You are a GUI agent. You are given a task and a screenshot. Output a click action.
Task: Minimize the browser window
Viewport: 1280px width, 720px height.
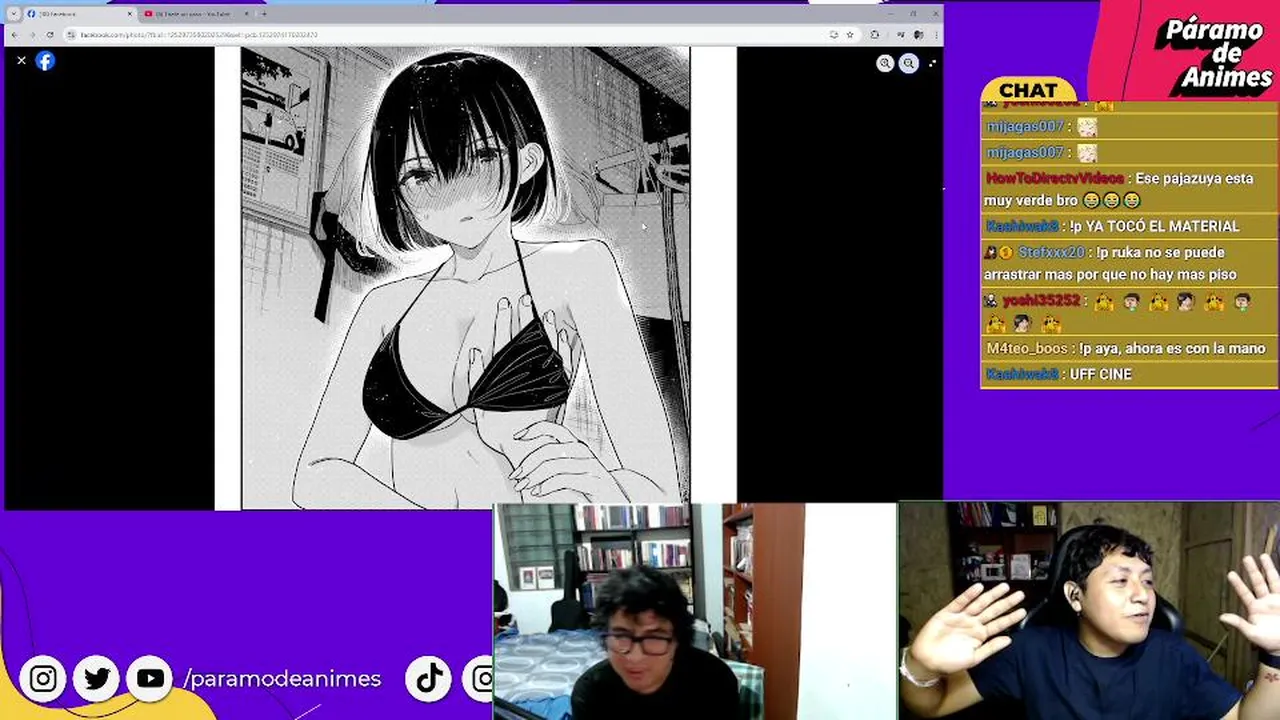(889, 14)
